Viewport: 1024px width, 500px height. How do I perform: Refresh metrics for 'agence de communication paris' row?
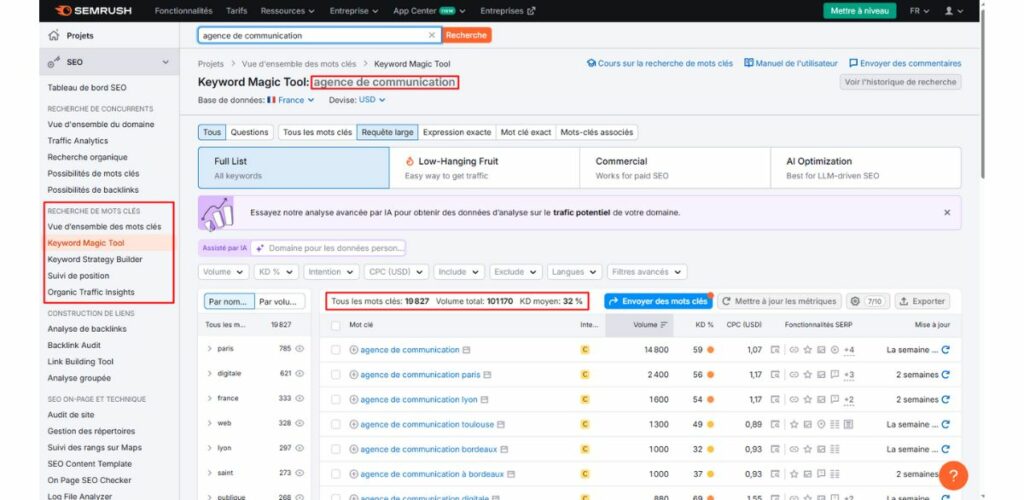[945, 375]
